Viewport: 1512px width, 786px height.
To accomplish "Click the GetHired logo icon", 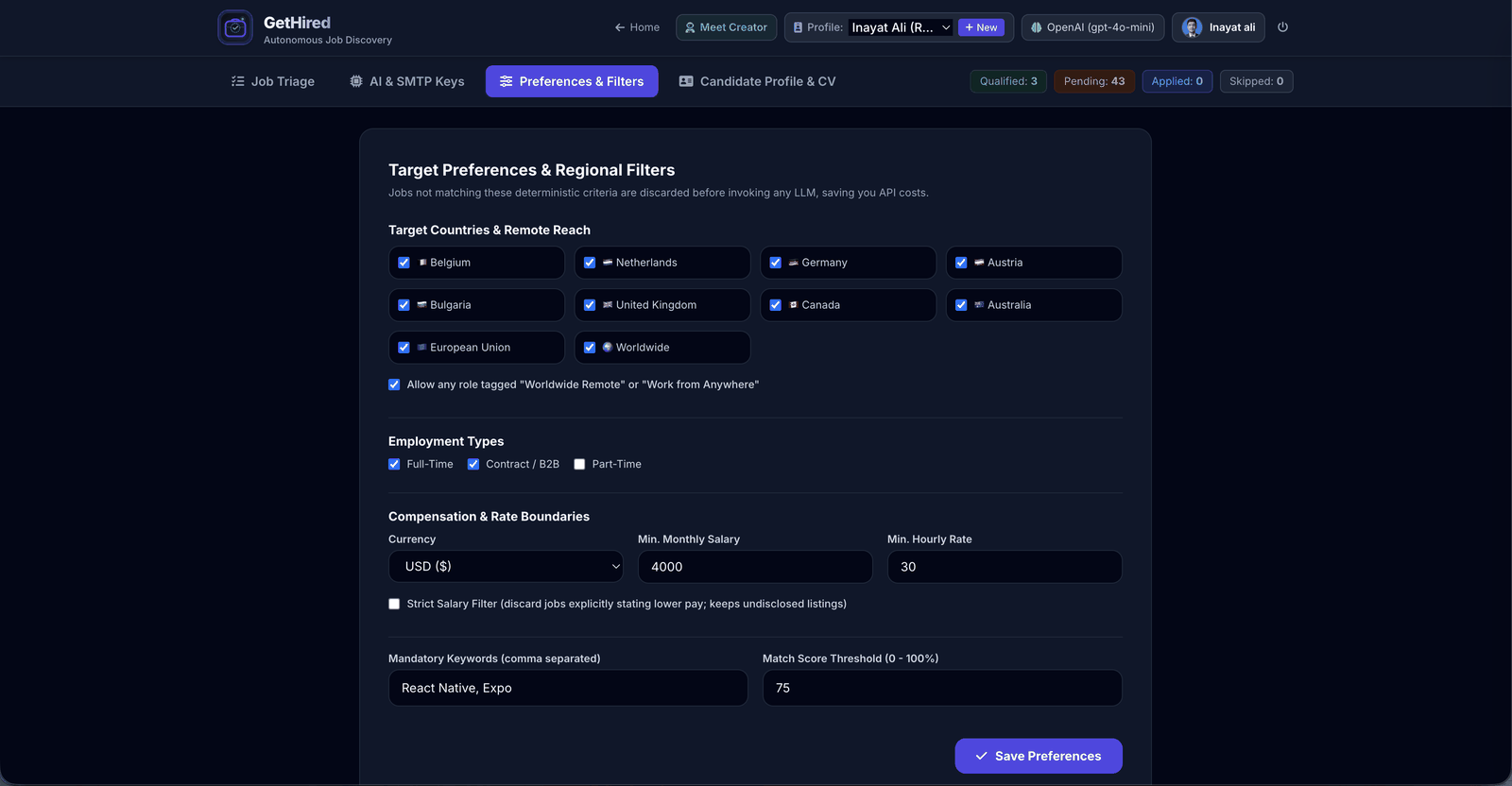I will 235,27.
